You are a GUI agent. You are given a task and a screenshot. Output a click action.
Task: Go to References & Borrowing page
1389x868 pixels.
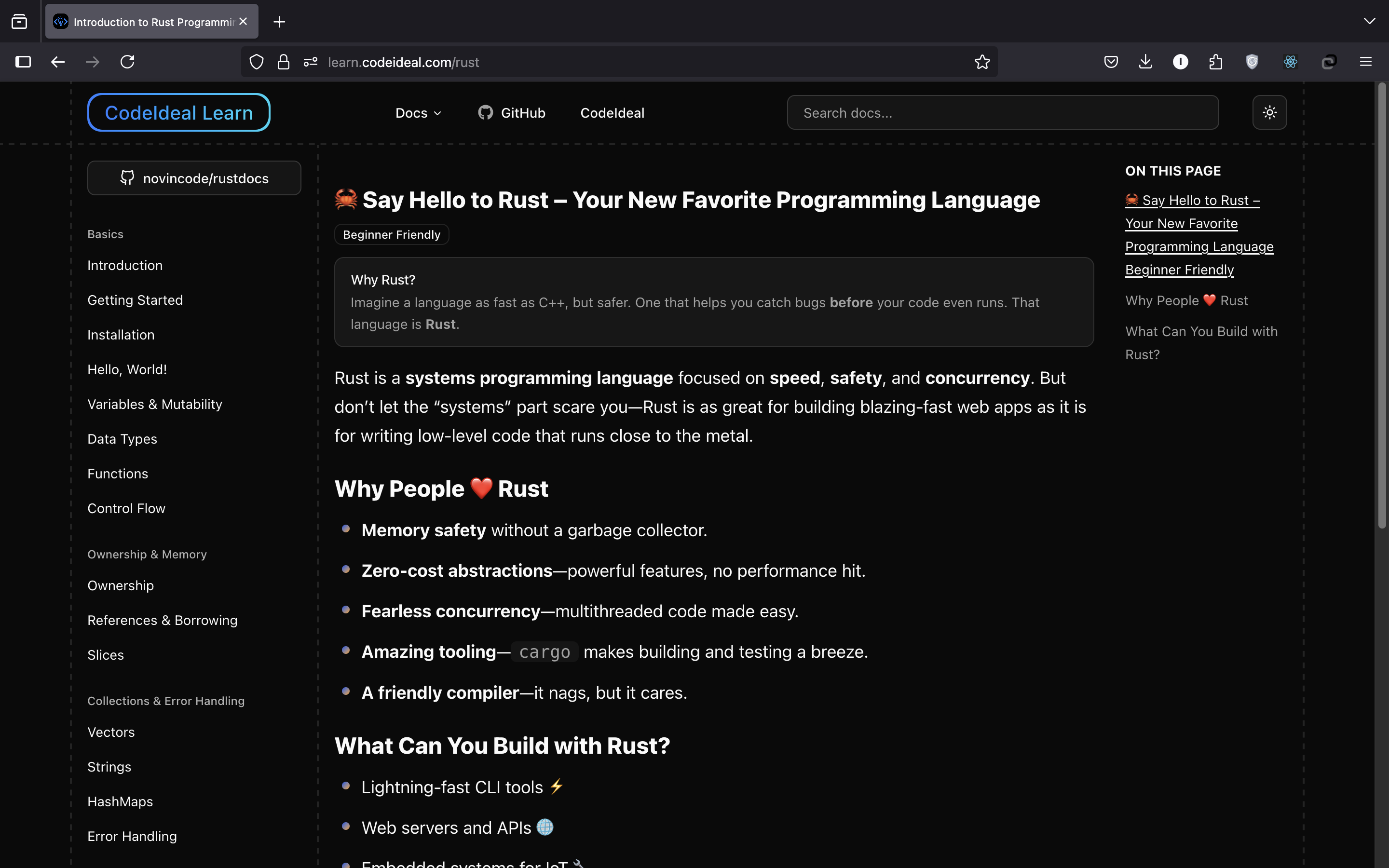(163, 620)
